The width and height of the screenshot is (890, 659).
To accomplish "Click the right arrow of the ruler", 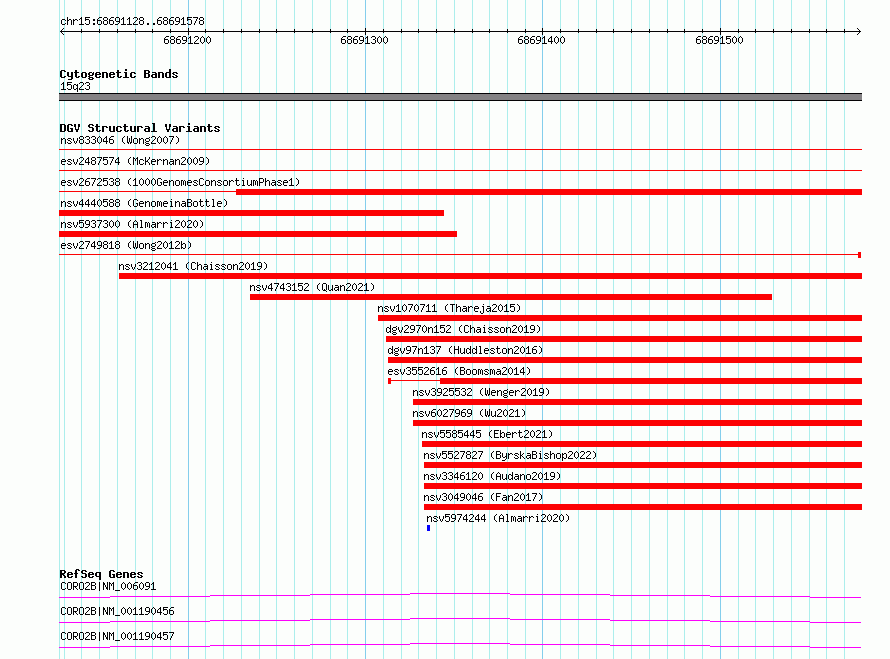I will [x=859, y=31].
